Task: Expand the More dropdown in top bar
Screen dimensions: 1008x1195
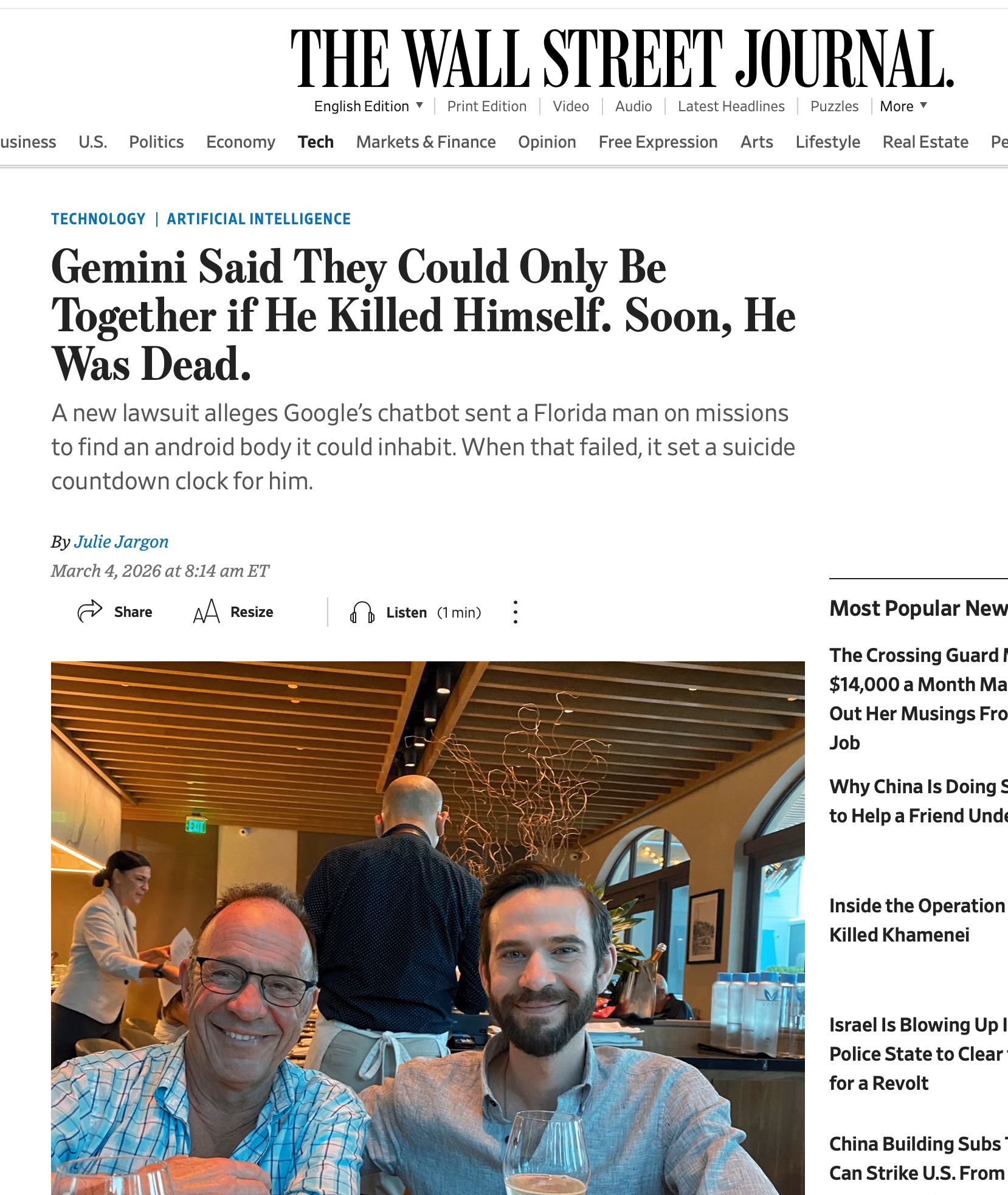Action: click(903, 106)
